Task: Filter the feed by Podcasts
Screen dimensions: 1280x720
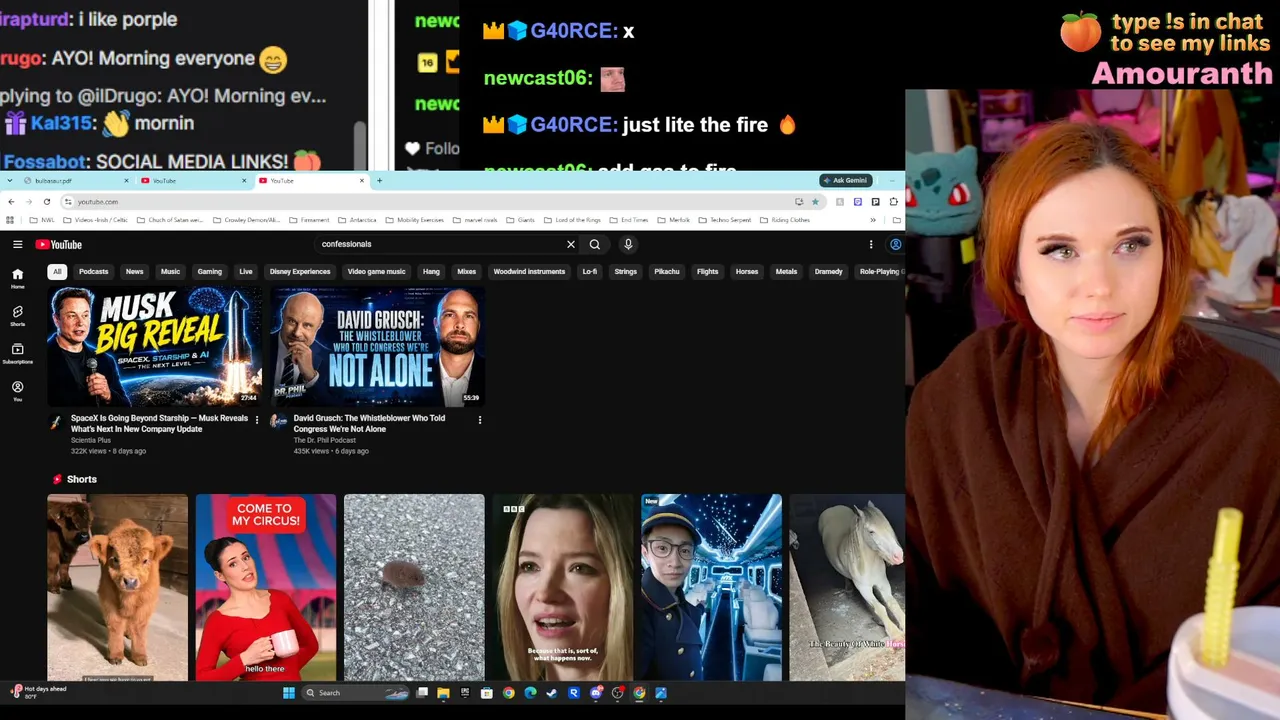Action: coord(94,272)
